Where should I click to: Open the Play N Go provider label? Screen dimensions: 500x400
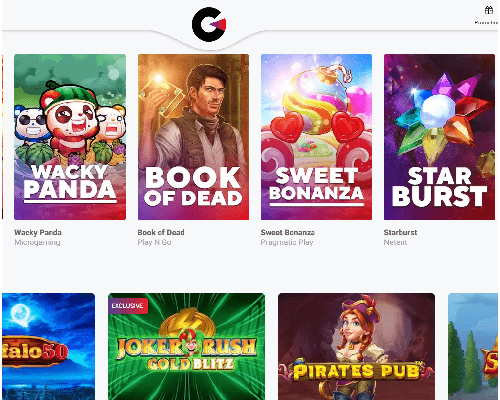pos(154,242)
